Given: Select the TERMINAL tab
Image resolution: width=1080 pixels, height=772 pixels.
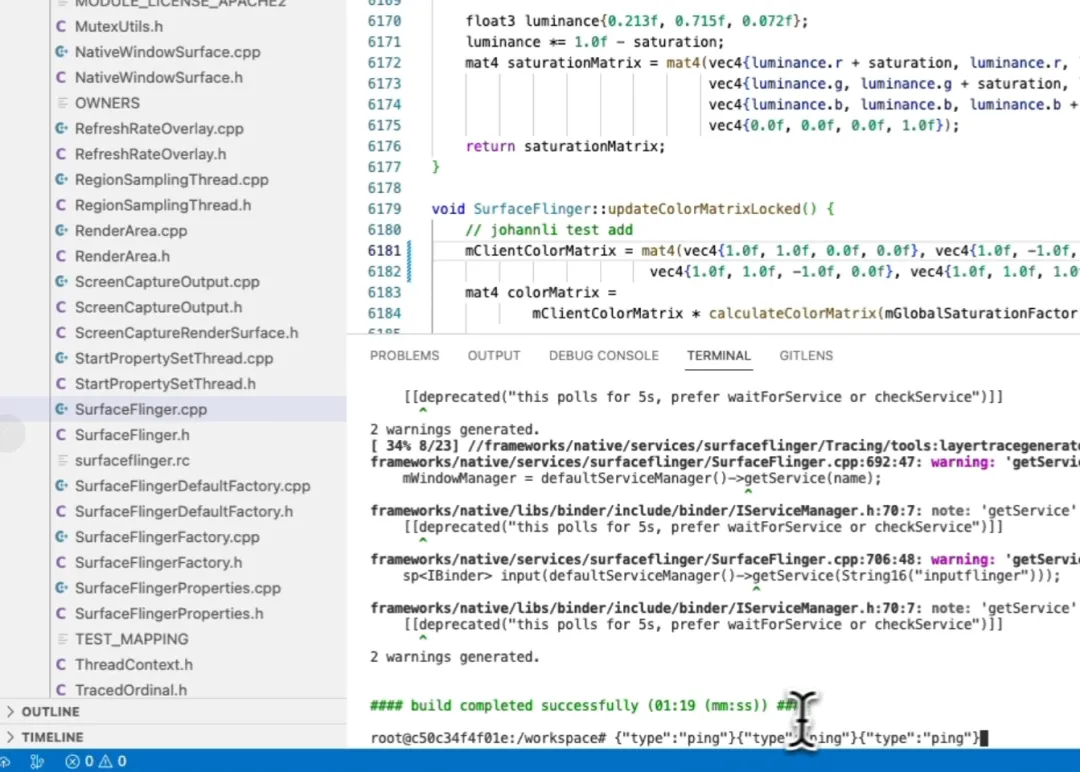Looking at the screenshot, I should pyautogui.click(x=718, y=355).
